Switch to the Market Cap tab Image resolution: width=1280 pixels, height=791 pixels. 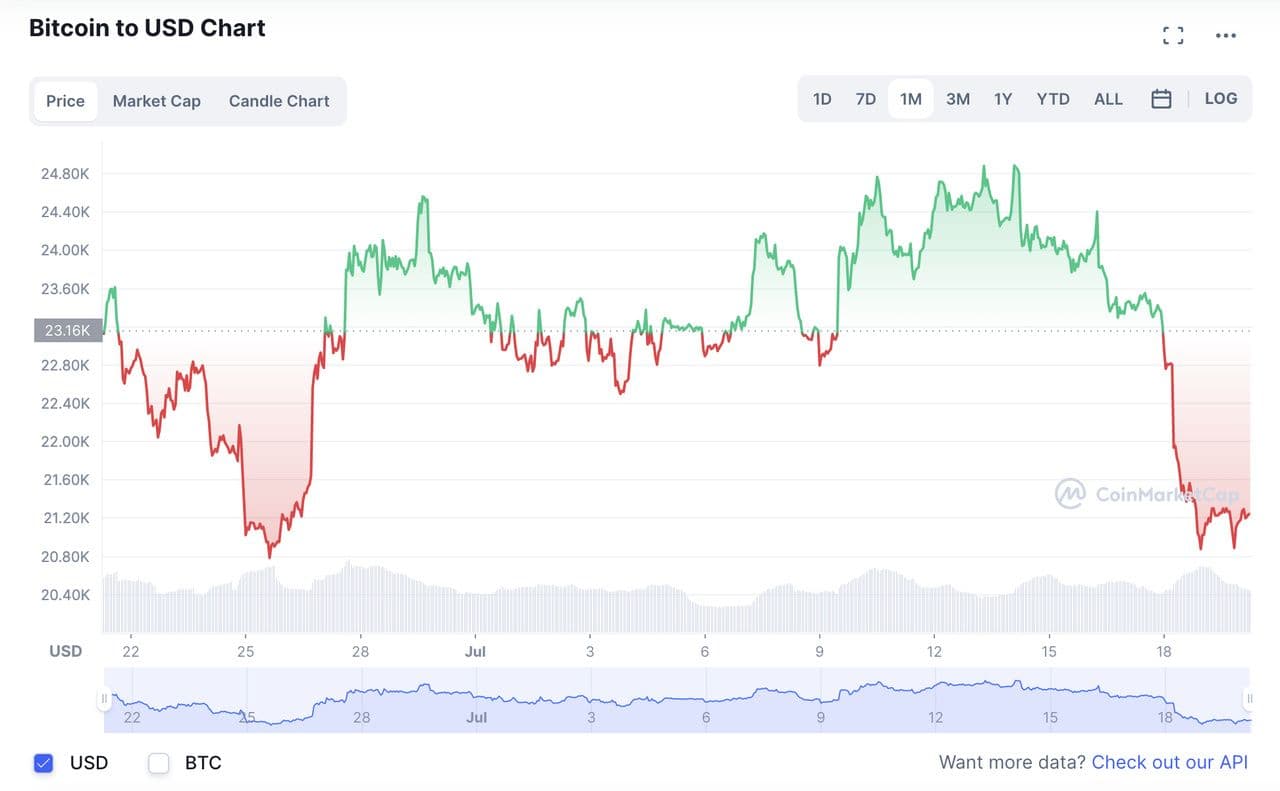[157, 101]
